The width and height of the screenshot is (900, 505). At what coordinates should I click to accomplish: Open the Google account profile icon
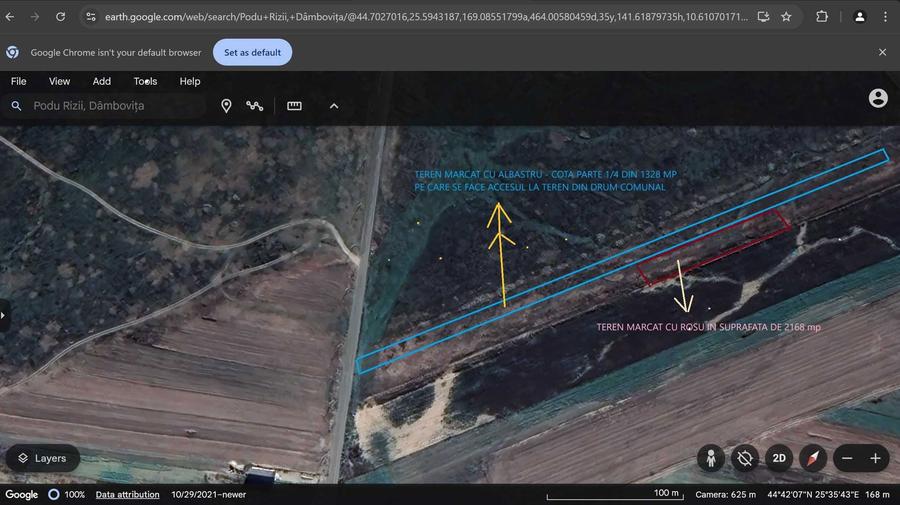pos(878,98)
